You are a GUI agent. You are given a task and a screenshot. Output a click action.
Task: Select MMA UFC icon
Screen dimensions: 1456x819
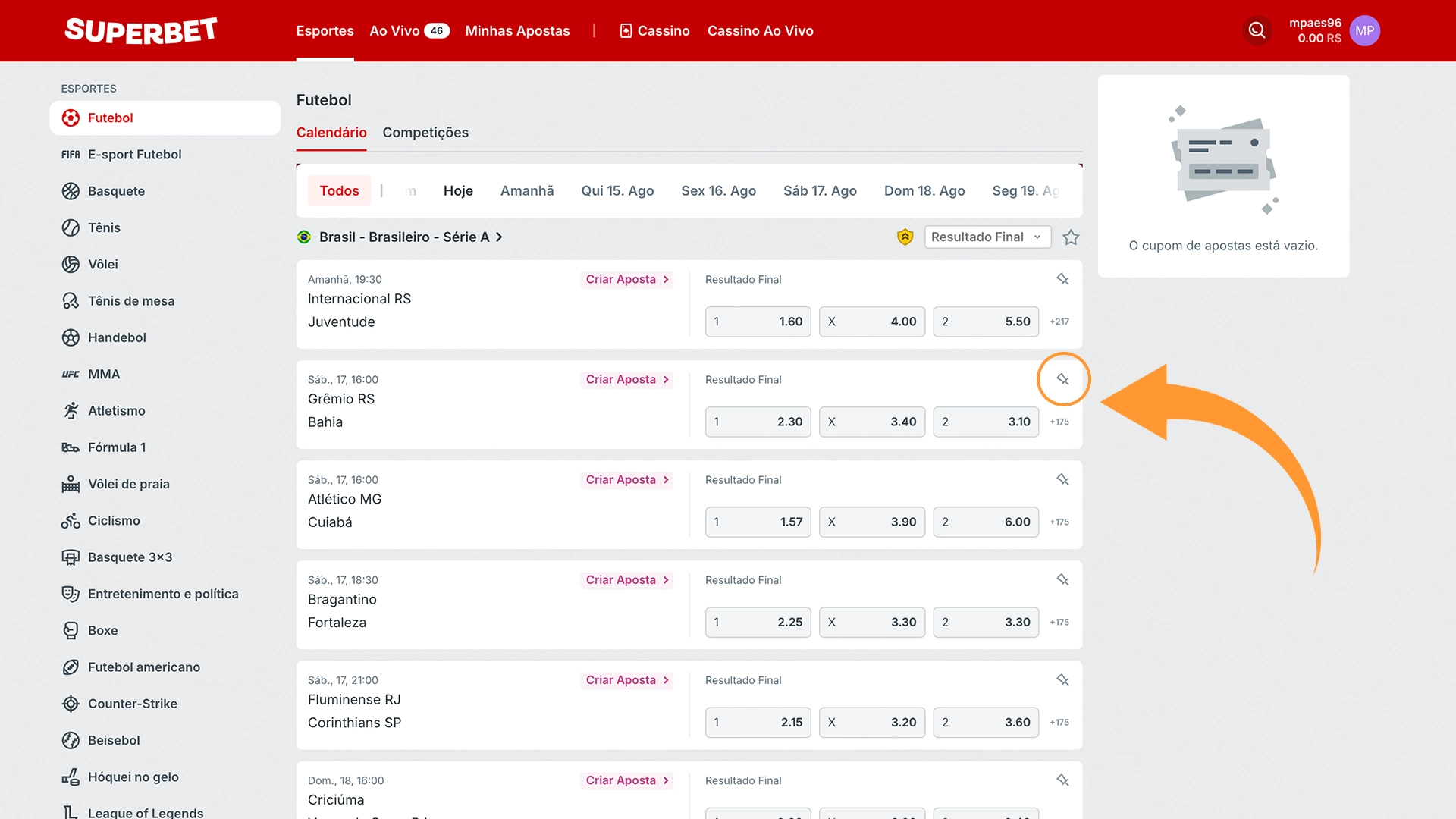pyautogui.click(x=71, y=374)
